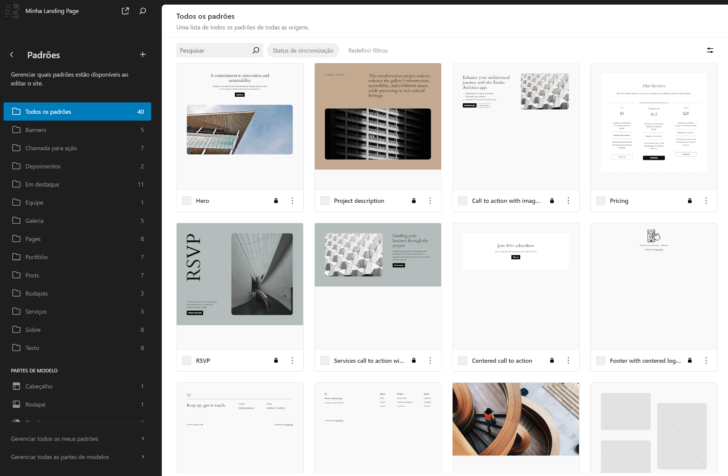Click the site logo icon at top left

(x=12, y=11)
